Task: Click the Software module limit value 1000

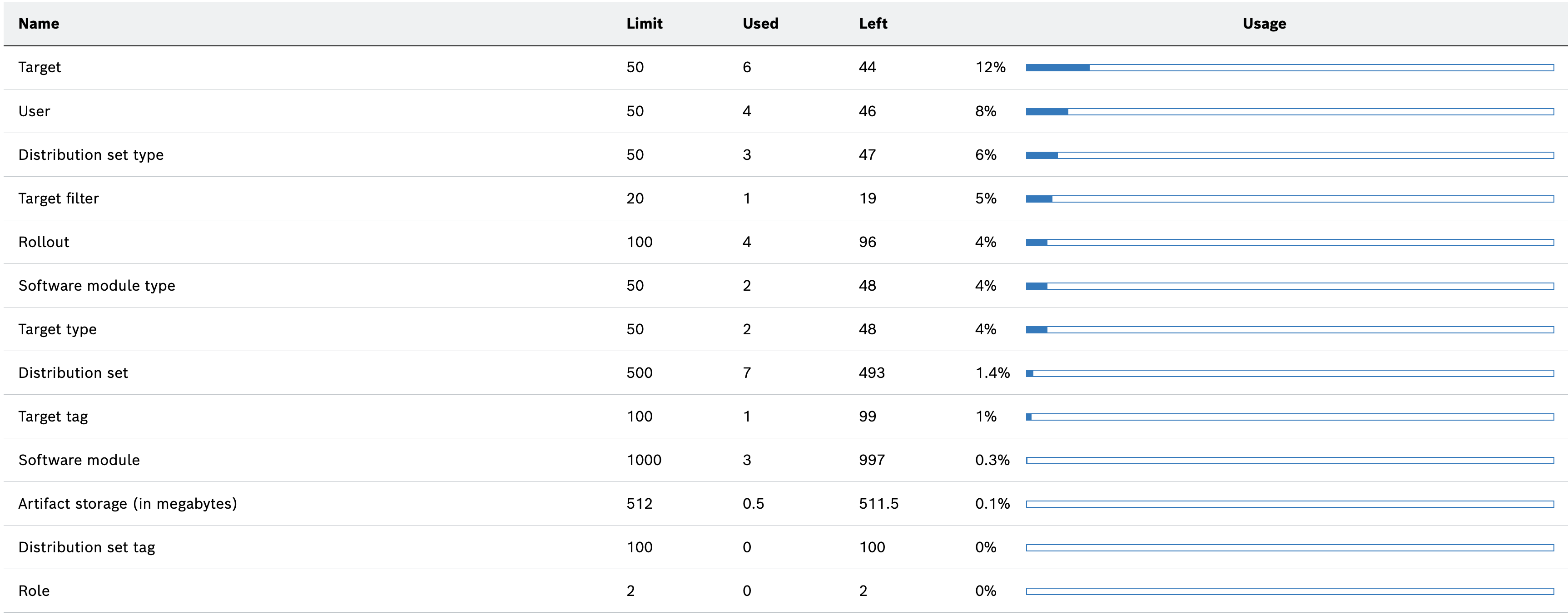Action: tap(643, 460)
